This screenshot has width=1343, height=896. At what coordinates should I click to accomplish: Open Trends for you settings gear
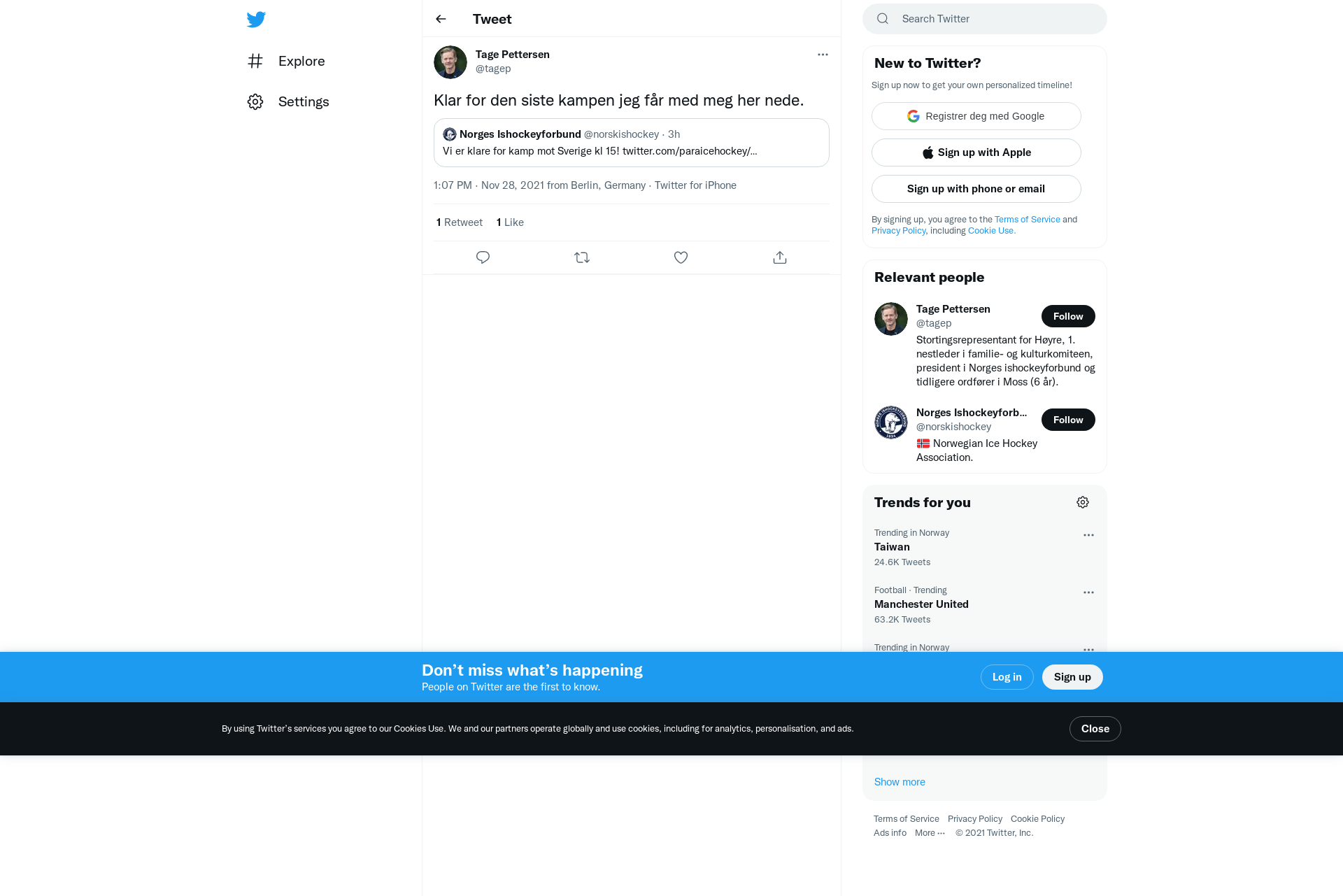[1083, 502]
